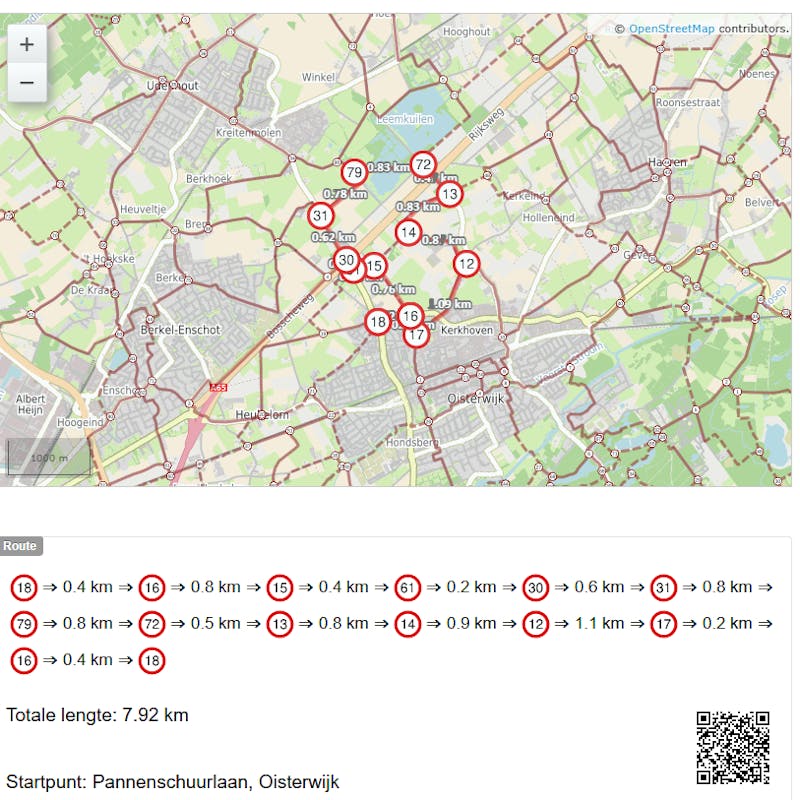Click node 61 in the route list
The image size is (800, 800).
(x=408, y=587)
